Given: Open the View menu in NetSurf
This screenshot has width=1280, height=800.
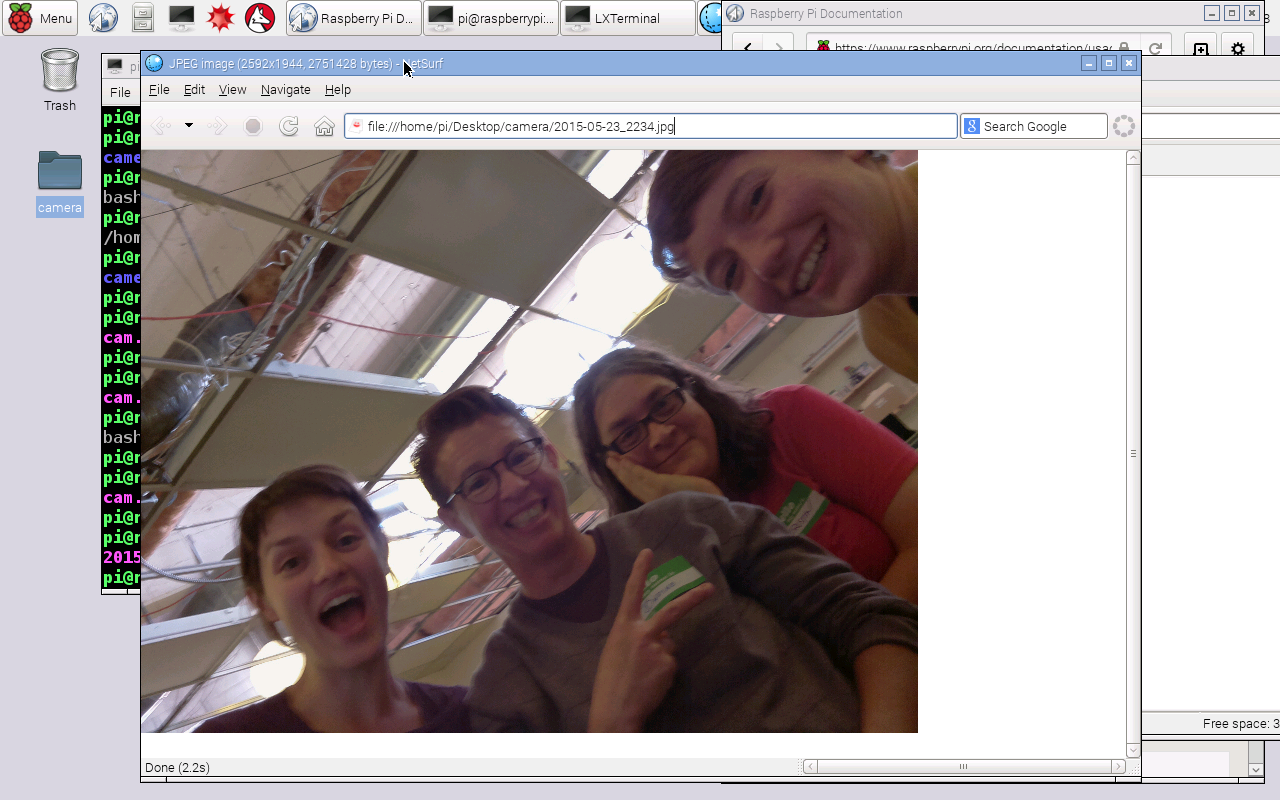Looking at the screenshot, I should (x=232, y=90).
